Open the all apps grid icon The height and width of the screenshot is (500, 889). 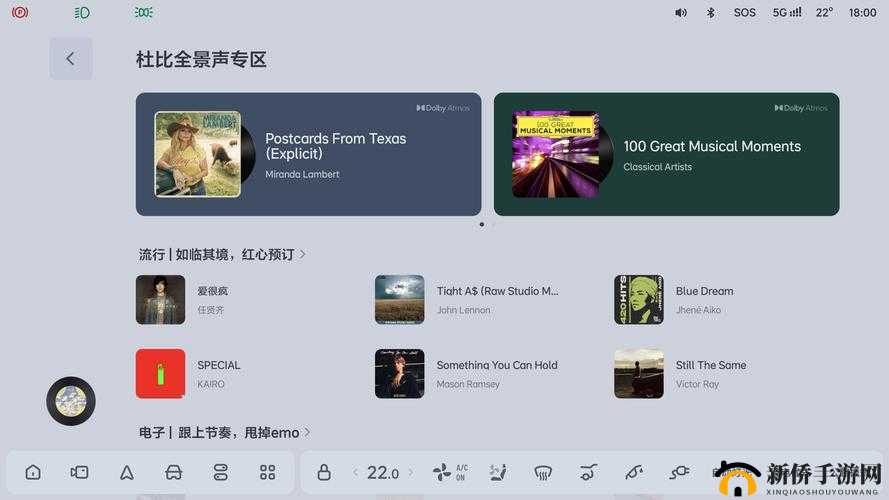coord(267,472)
